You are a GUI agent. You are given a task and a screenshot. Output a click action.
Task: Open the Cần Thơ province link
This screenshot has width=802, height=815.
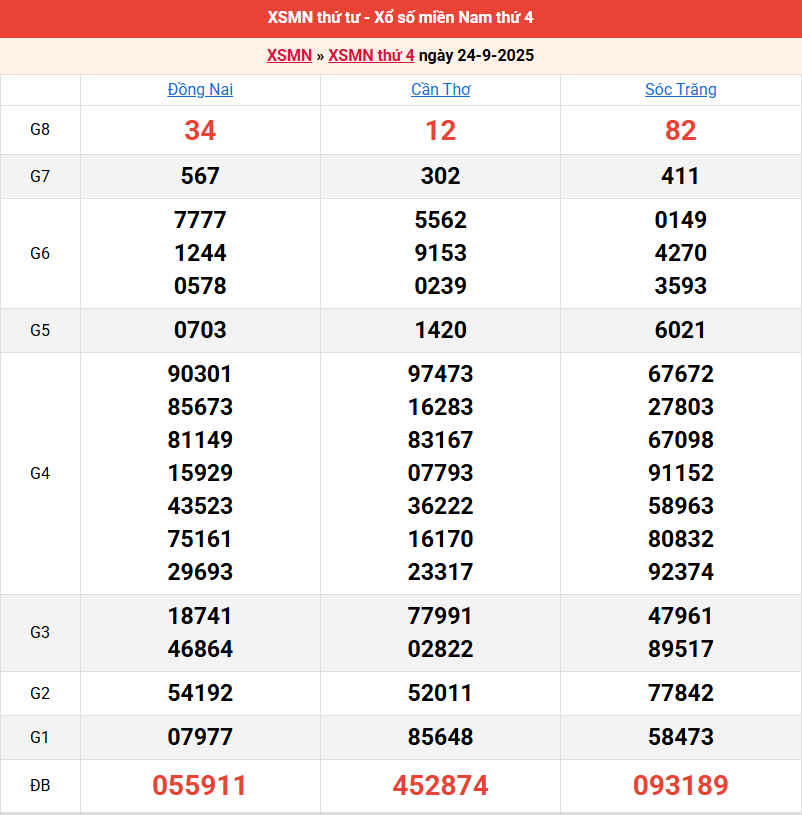point(440,89)
